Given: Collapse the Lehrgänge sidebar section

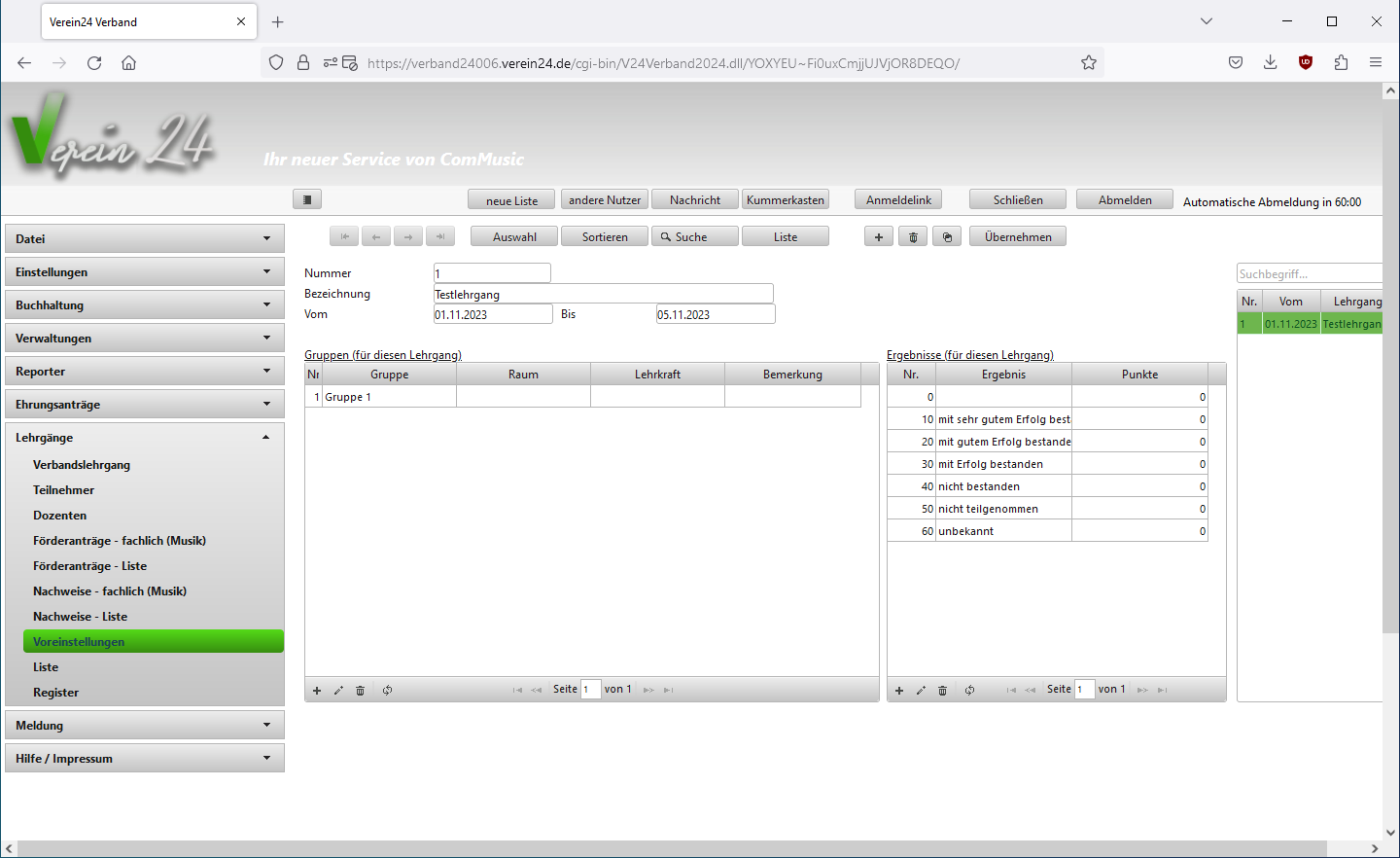Looking at the screenshot, I should 144,437.
